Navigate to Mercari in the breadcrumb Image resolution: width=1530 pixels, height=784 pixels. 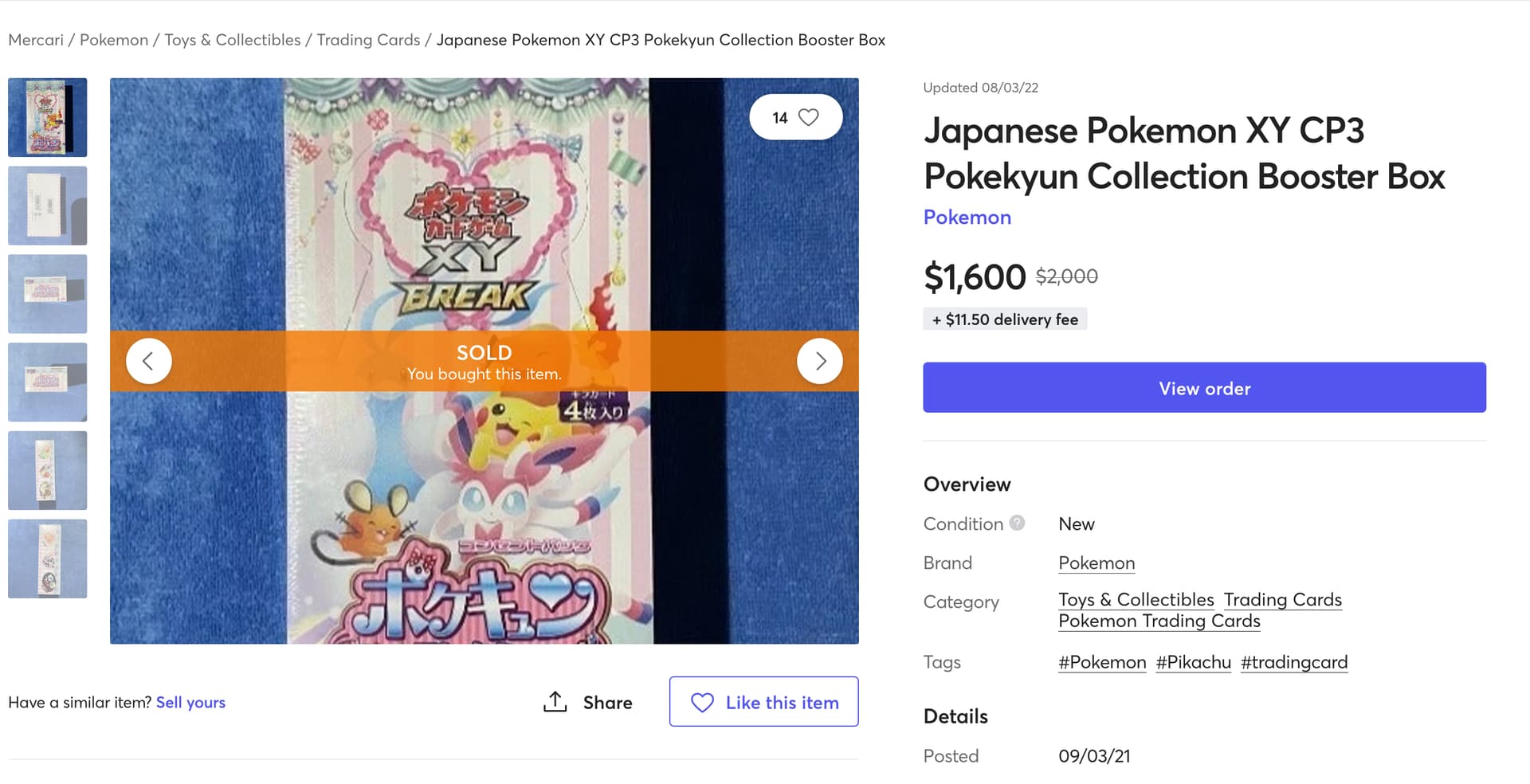tap(36, 40)
